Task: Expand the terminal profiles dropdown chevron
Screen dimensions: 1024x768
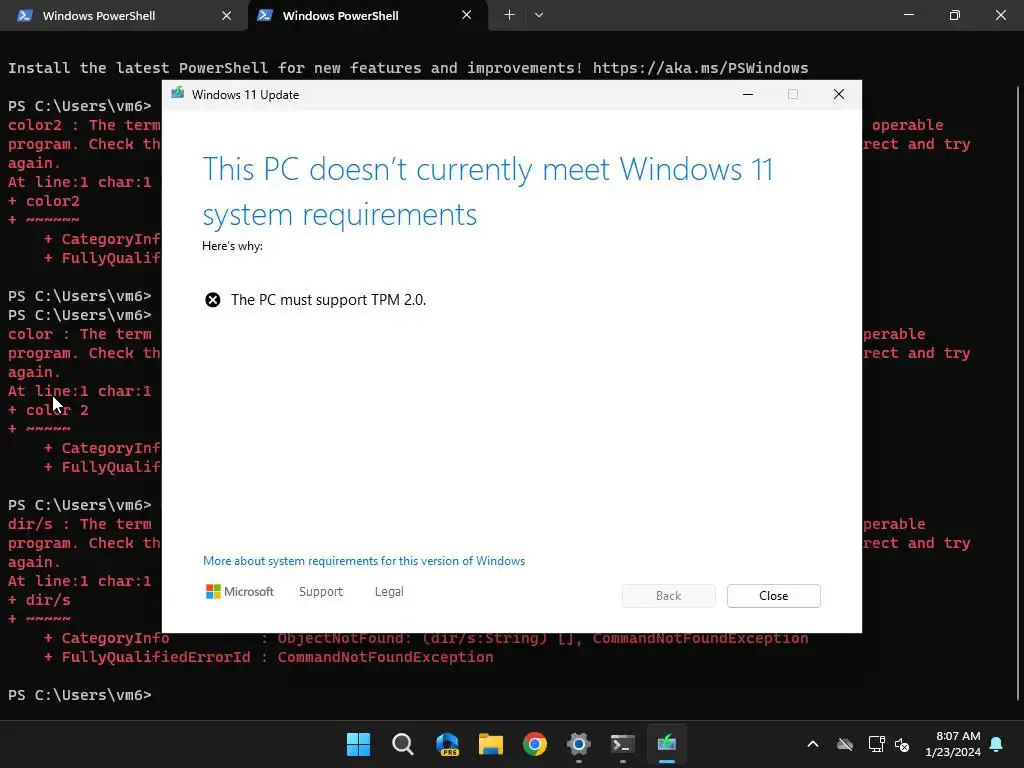Action: [x=539, y=15]
